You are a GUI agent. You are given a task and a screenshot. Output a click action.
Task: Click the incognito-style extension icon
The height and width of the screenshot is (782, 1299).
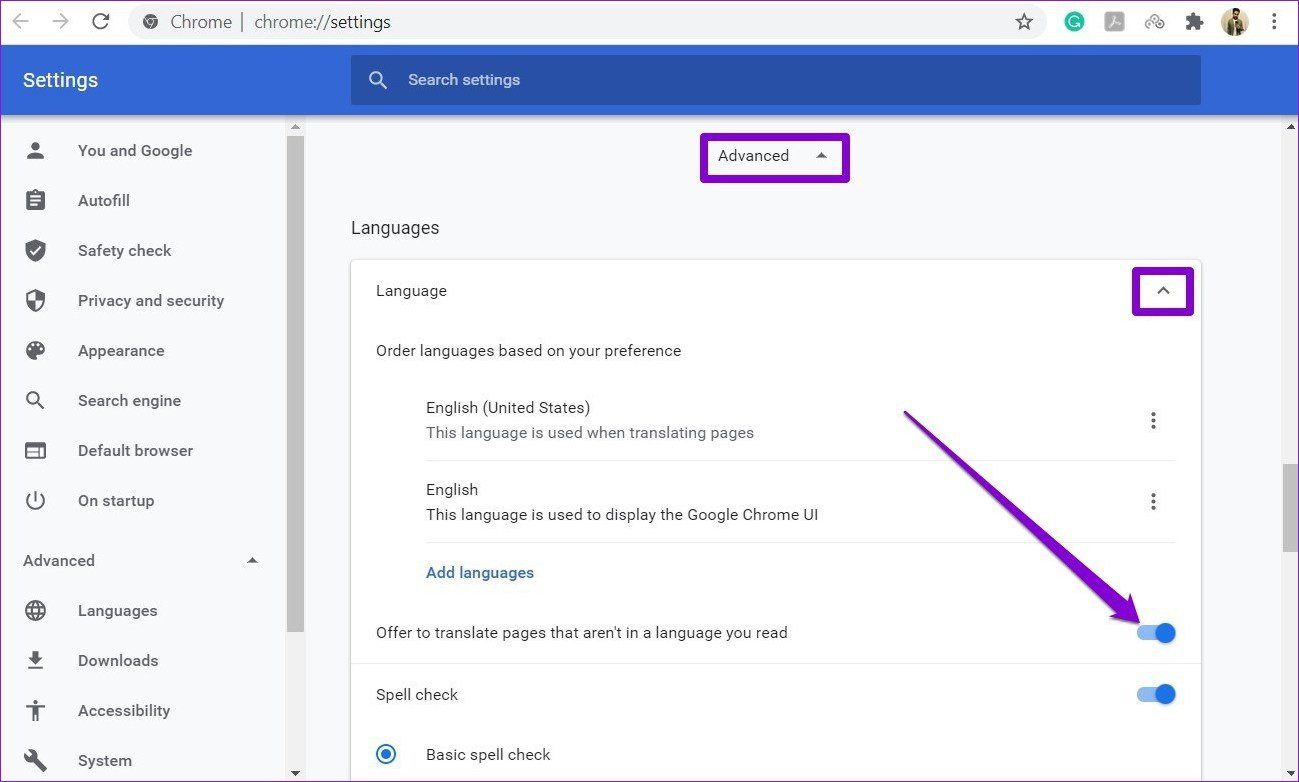coord(1154,21)
